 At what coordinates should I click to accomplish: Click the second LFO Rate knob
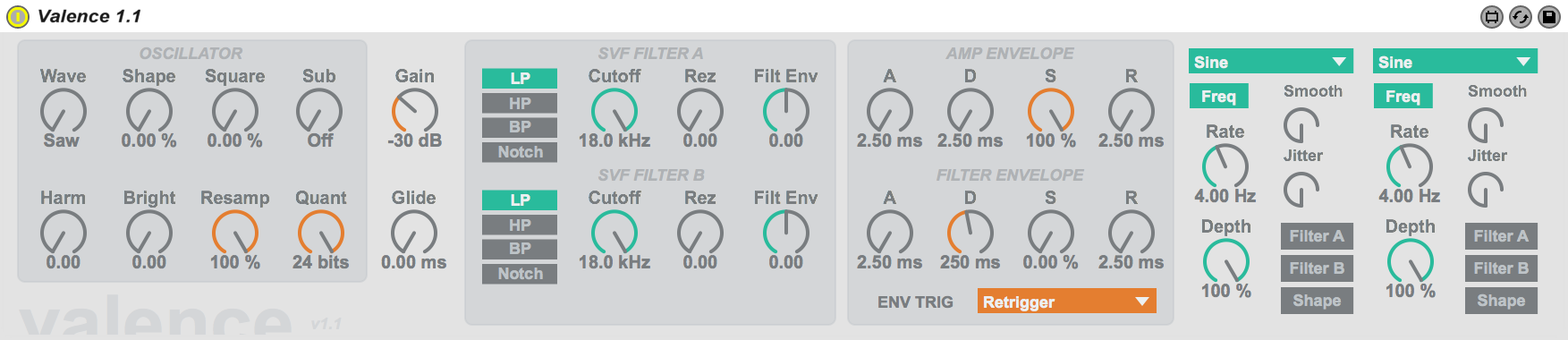point(1409,166)
